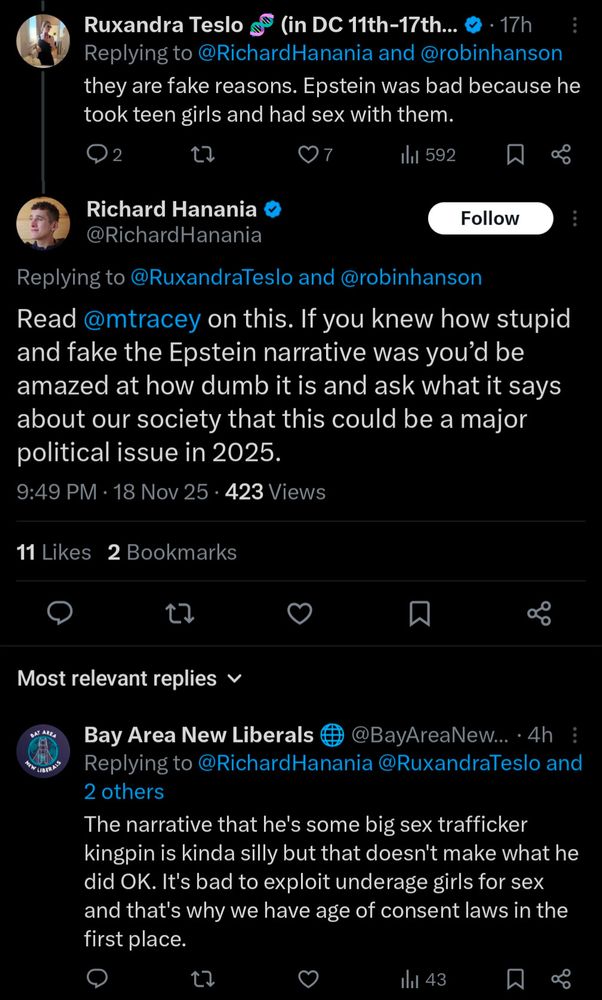This screenshot has width=602, height=1000.
Task: Open Bay Area New Liberals profile picture
Action: pyautogui.click(x=44, y=750)
